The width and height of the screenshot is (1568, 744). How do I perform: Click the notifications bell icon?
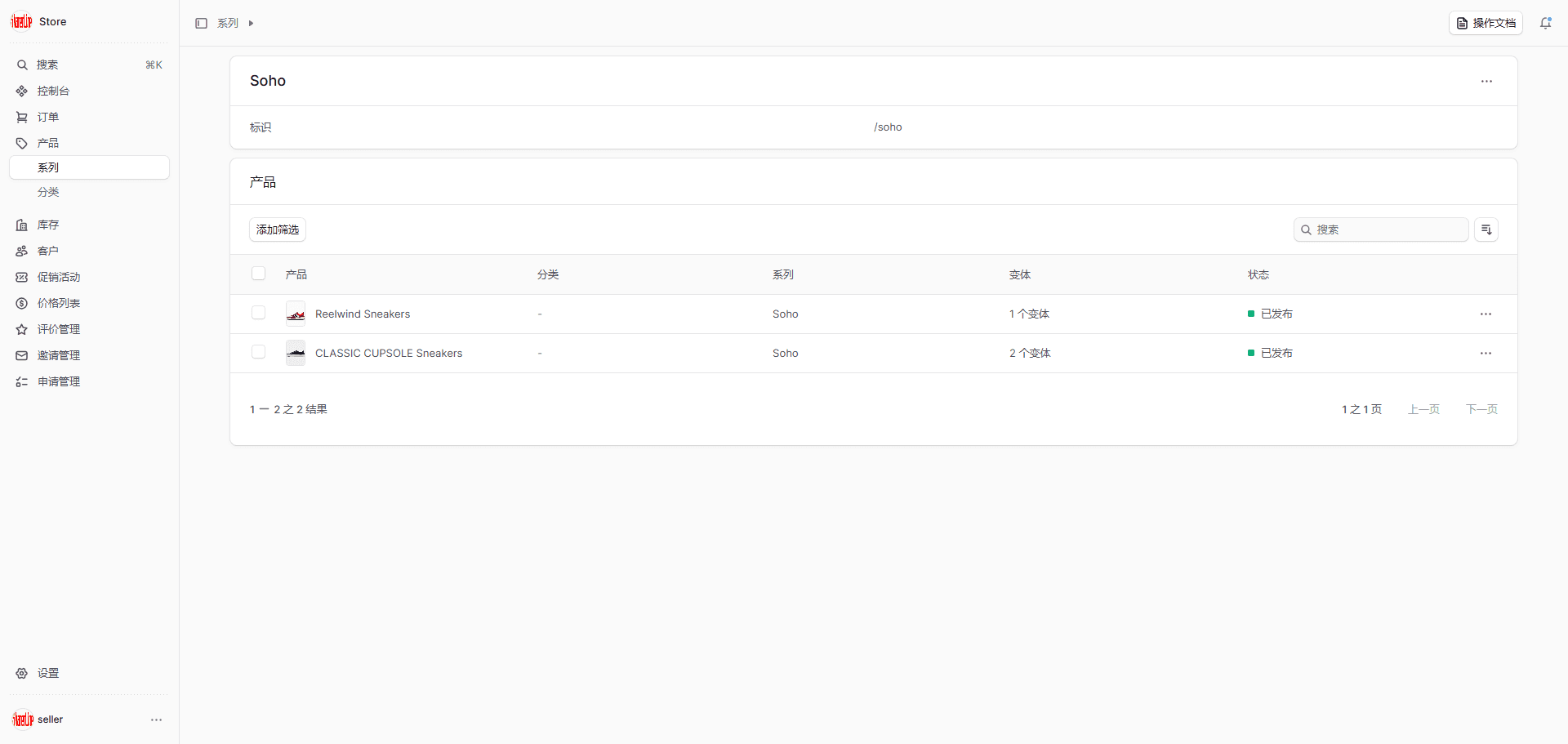coord(1545,23)
